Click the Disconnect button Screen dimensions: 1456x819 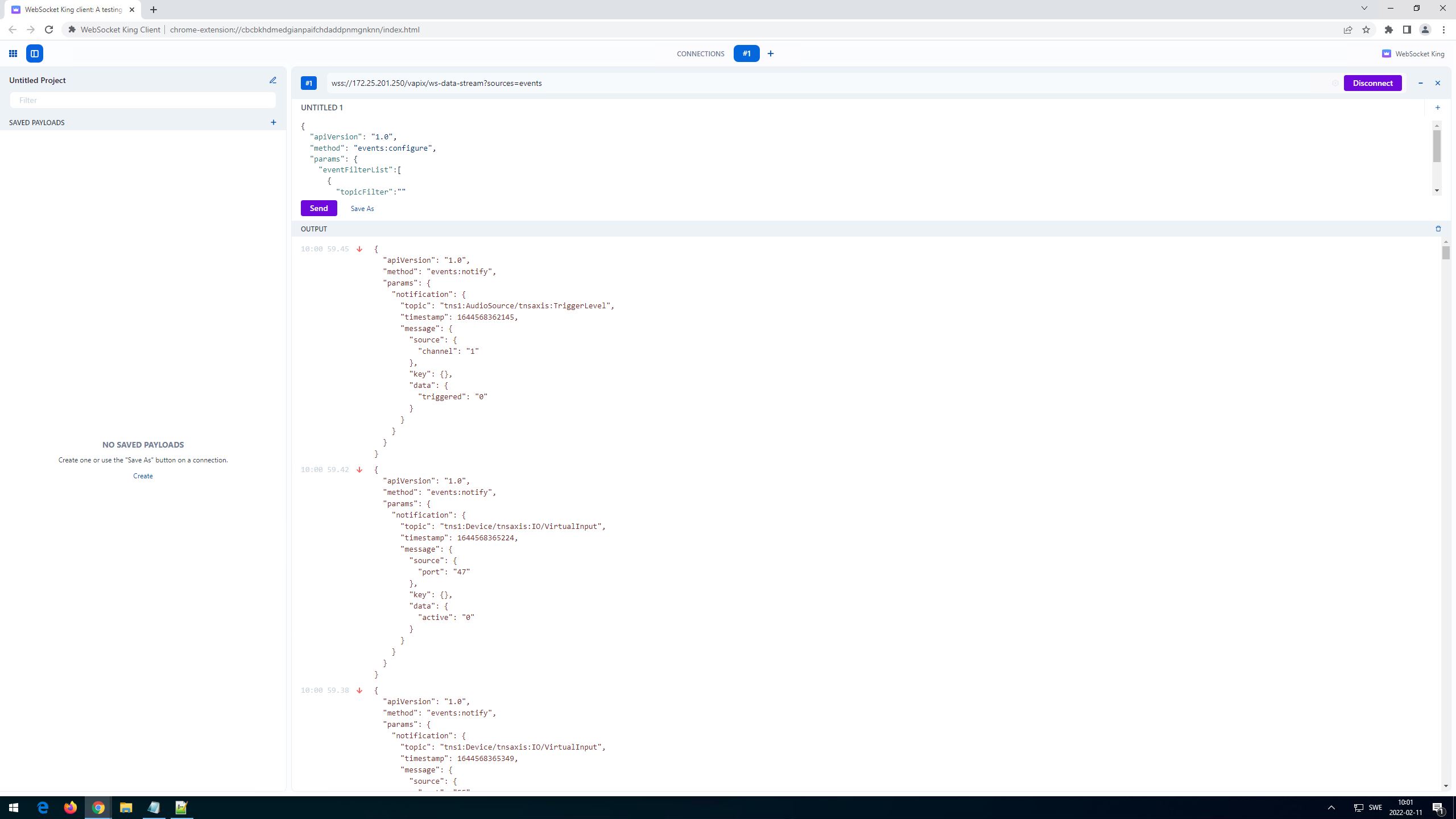[1373, 83]
